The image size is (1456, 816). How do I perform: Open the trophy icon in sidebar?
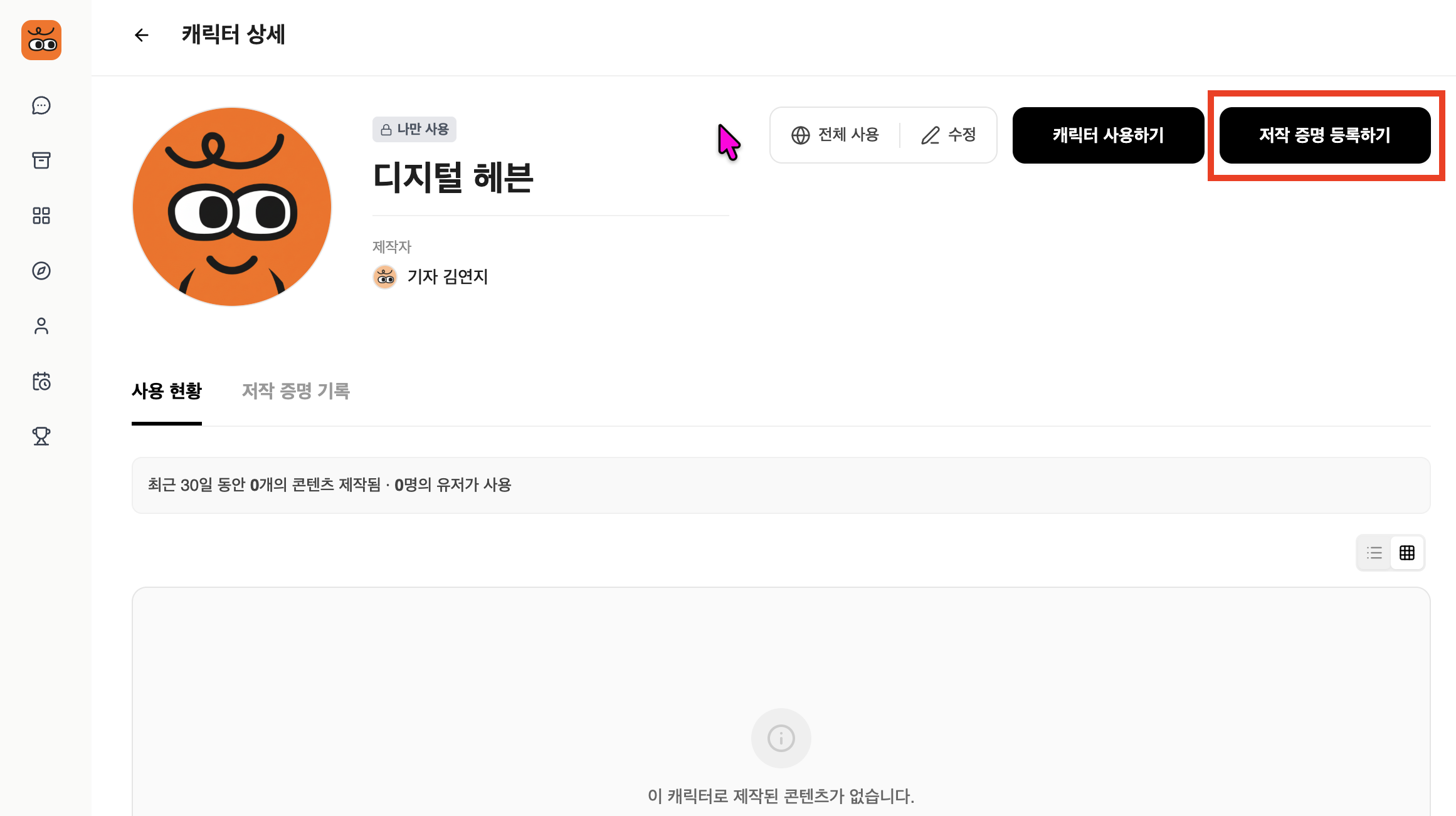pyautogui.click(x=41, y=436)
